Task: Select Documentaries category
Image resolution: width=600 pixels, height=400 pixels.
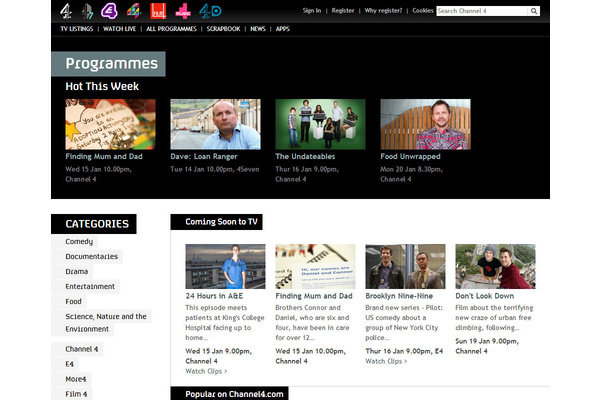Action: pos(91,256)
